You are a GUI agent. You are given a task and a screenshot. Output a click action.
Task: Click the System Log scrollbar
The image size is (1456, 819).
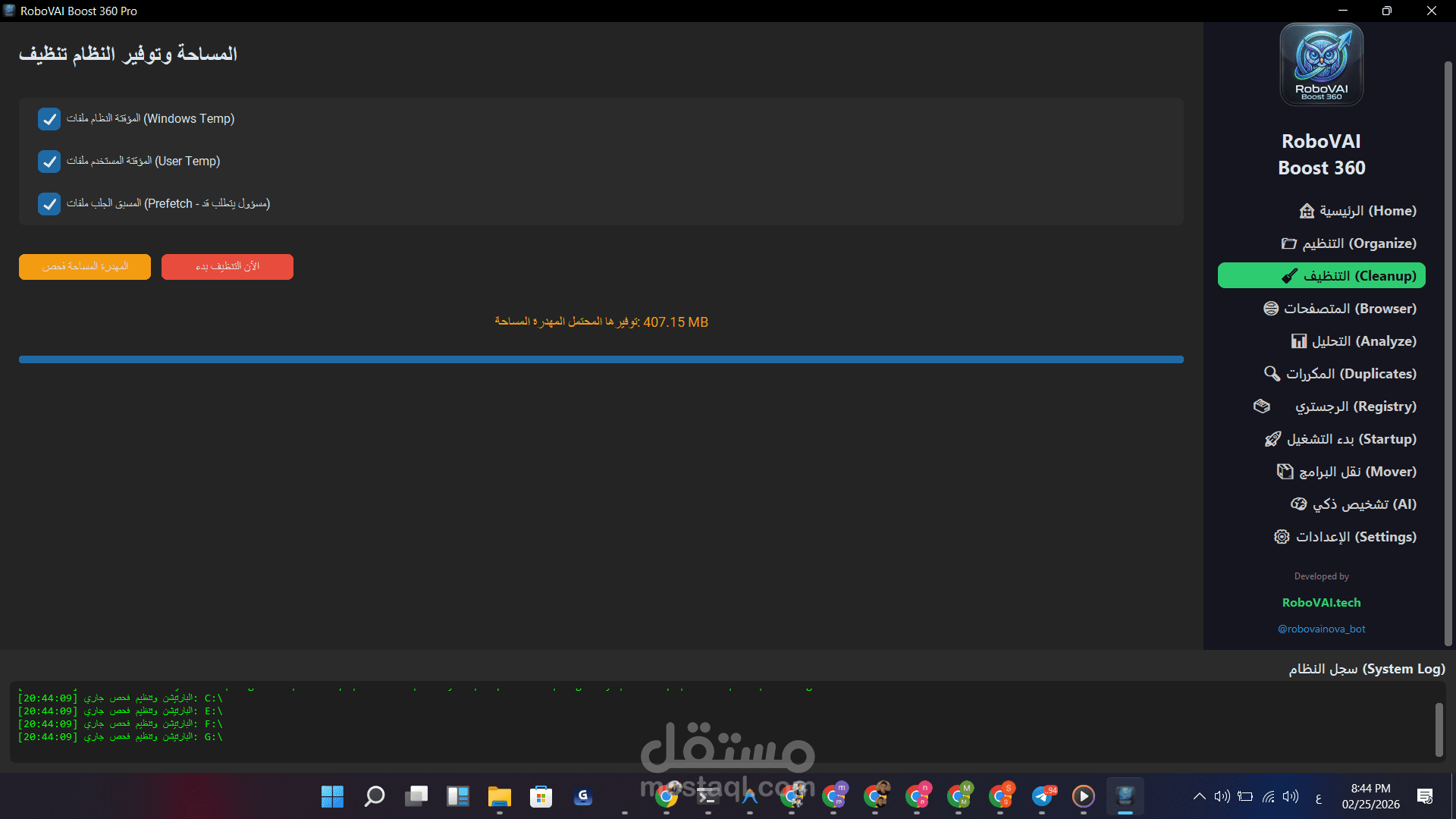[1439, 730]
